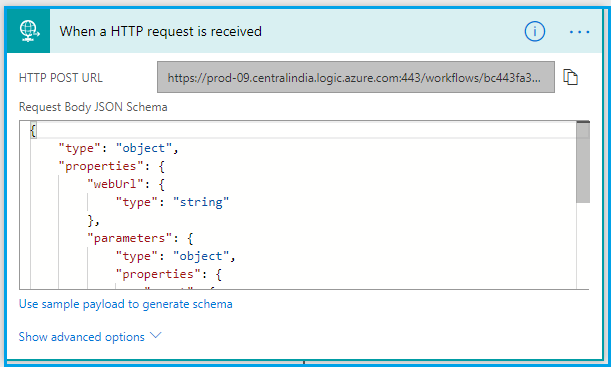Open the info icon on trigger header

[534, 31]
